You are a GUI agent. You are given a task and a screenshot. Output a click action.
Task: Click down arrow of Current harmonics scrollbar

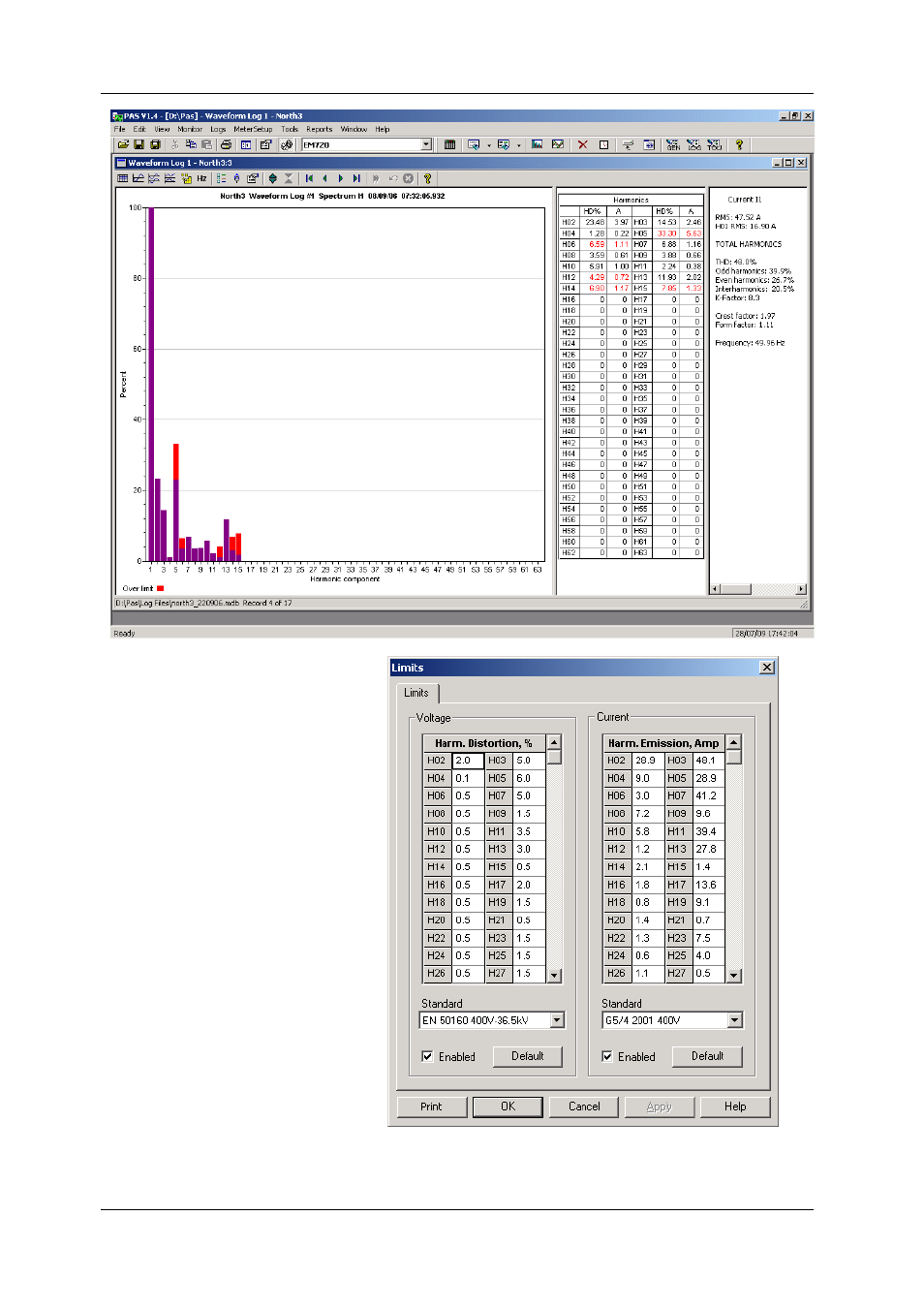pos(734,976)
